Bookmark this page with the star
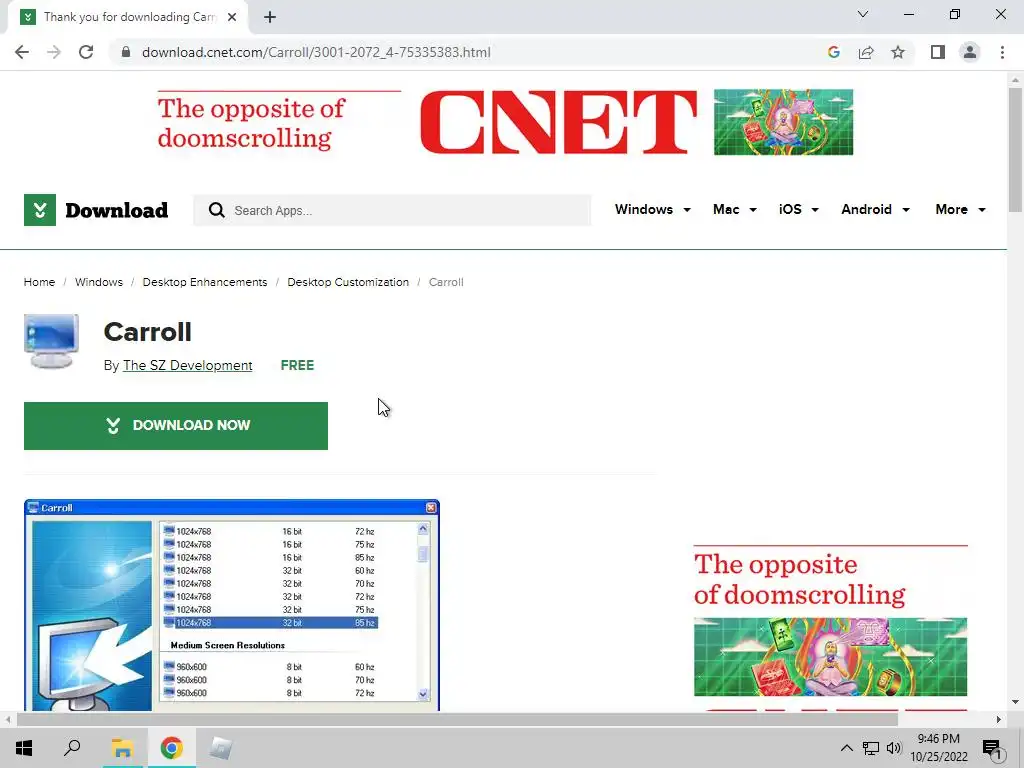 (898, 52)
